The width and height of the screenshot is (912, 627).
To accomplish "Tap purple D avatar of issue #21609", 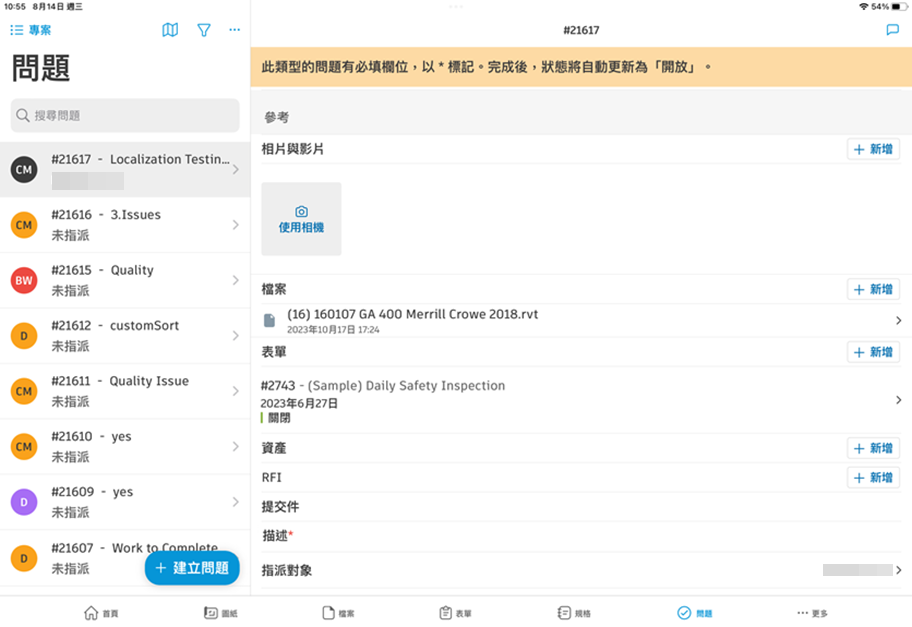I will tap(24, 502).
